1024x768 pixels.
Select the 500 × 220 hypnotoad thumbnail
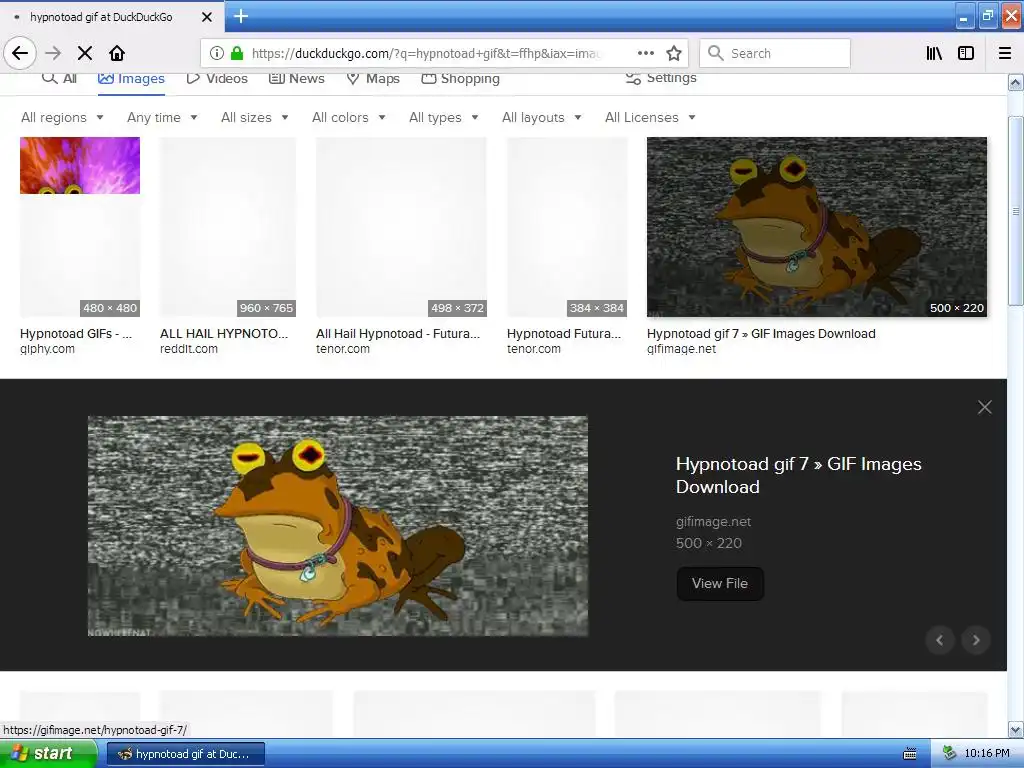tap(816, 227)
